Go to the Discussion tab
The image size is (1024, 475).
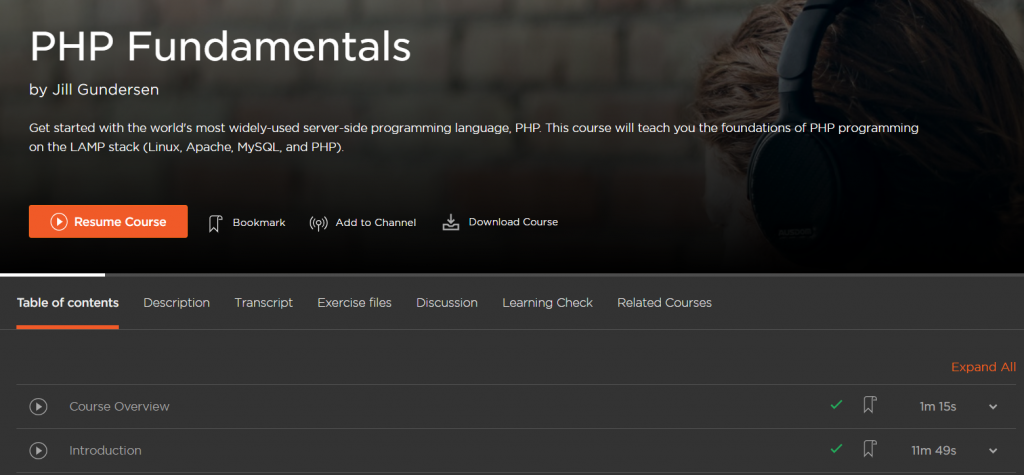pos(447,303)
